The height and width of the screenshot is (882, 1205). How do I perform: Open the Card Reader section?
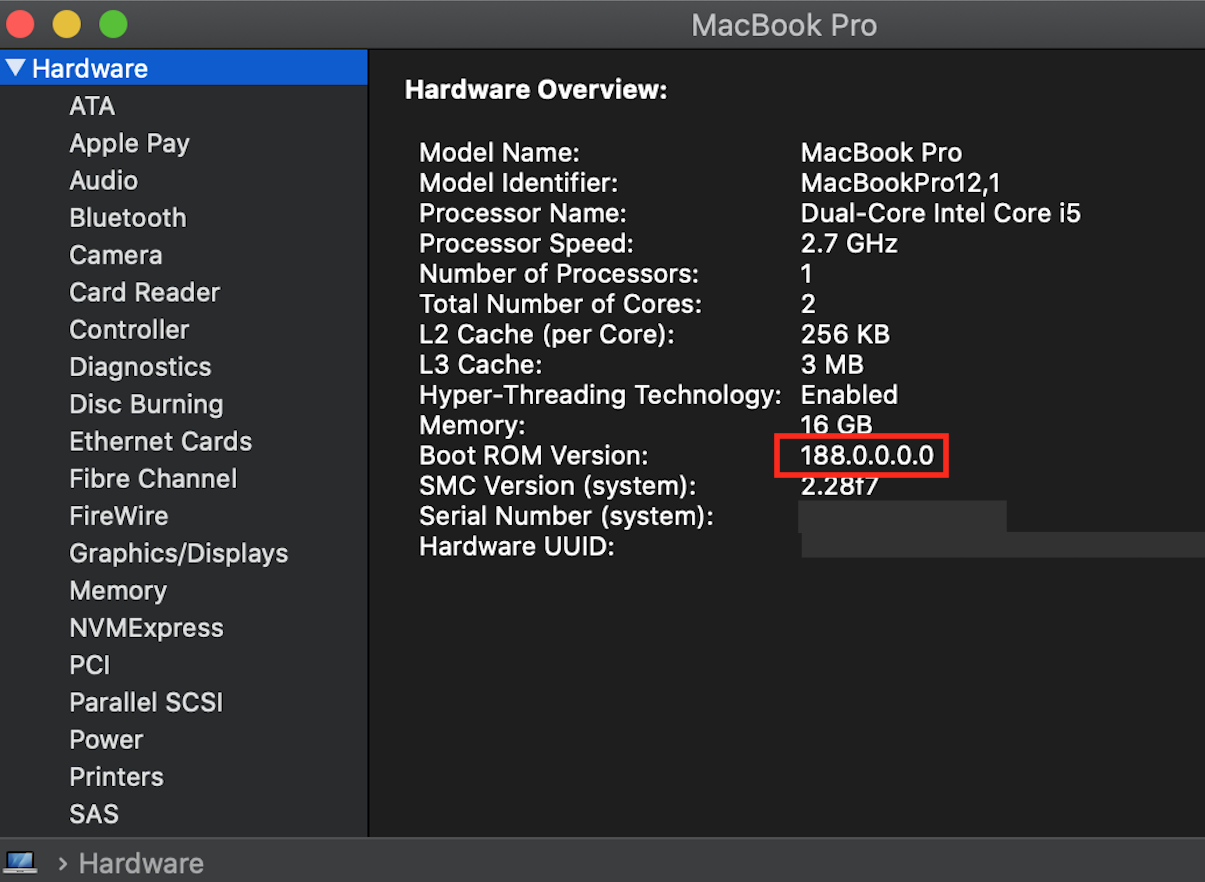[144, 292]
